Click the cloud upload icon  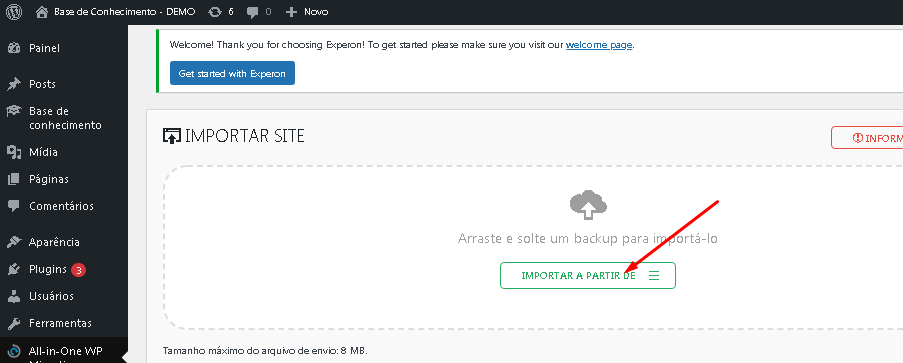coord(588,205)
